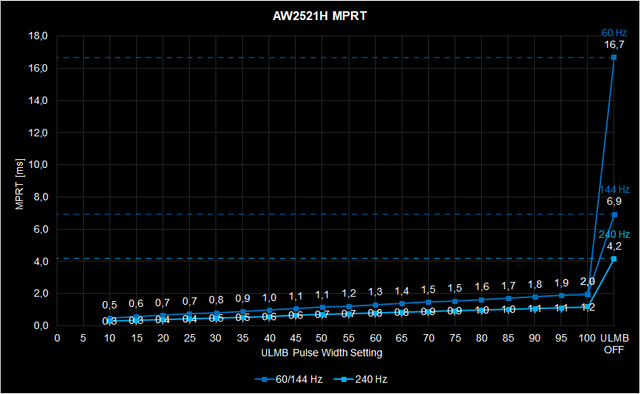Click the "1,8" data label
Viewport: 640px width, 394px height.
click(x=535, y=284)
